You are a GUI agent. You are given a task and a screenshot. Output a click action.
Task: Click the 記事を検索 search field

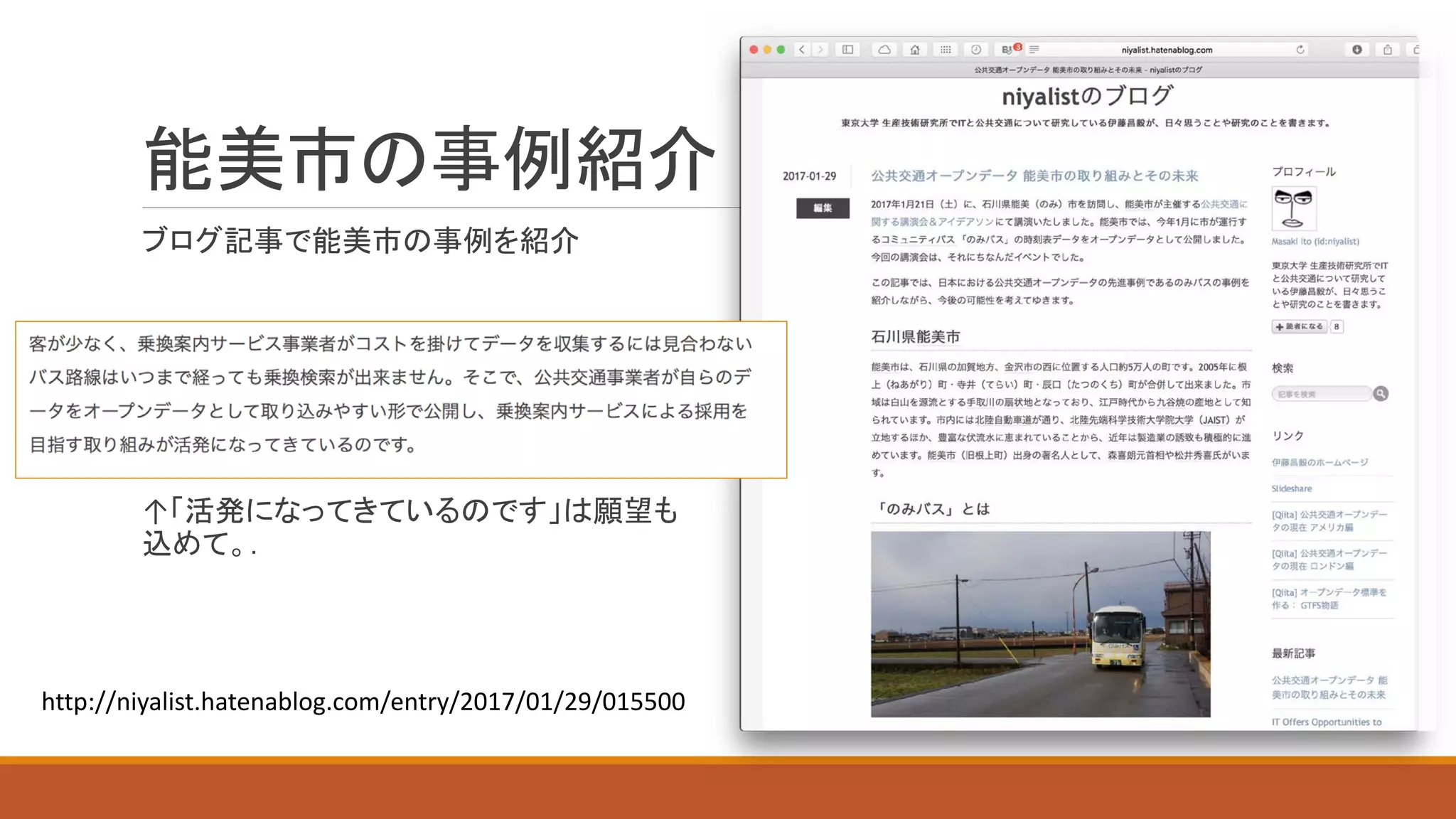(1321, 394)
